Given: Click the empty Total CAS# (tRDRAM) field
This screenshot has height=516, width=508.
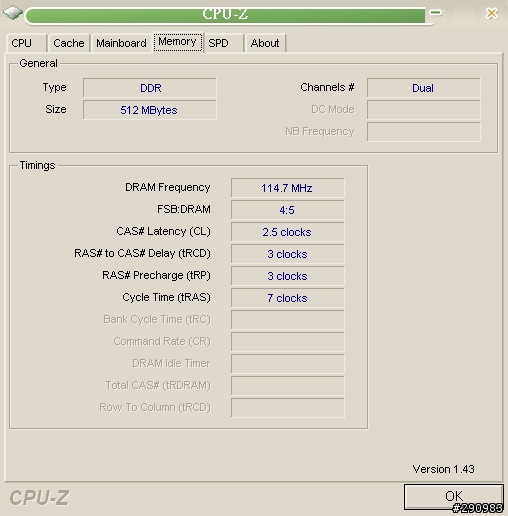Looking at the screenshot, I should [x=288, y=386].
